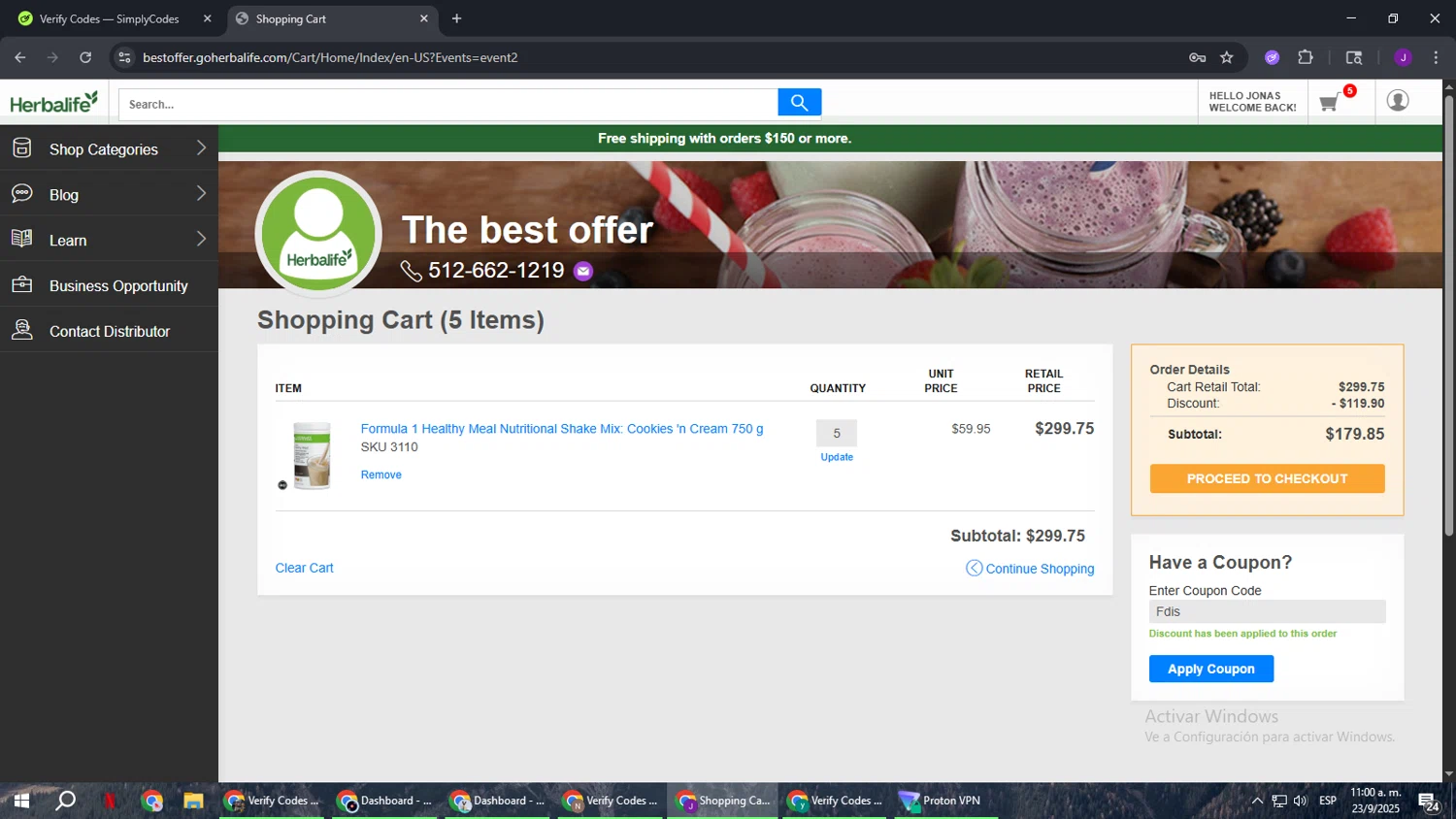Click the Shop Categories jar icon
The image size is (1456, 819).
click(x=21, y=148)
